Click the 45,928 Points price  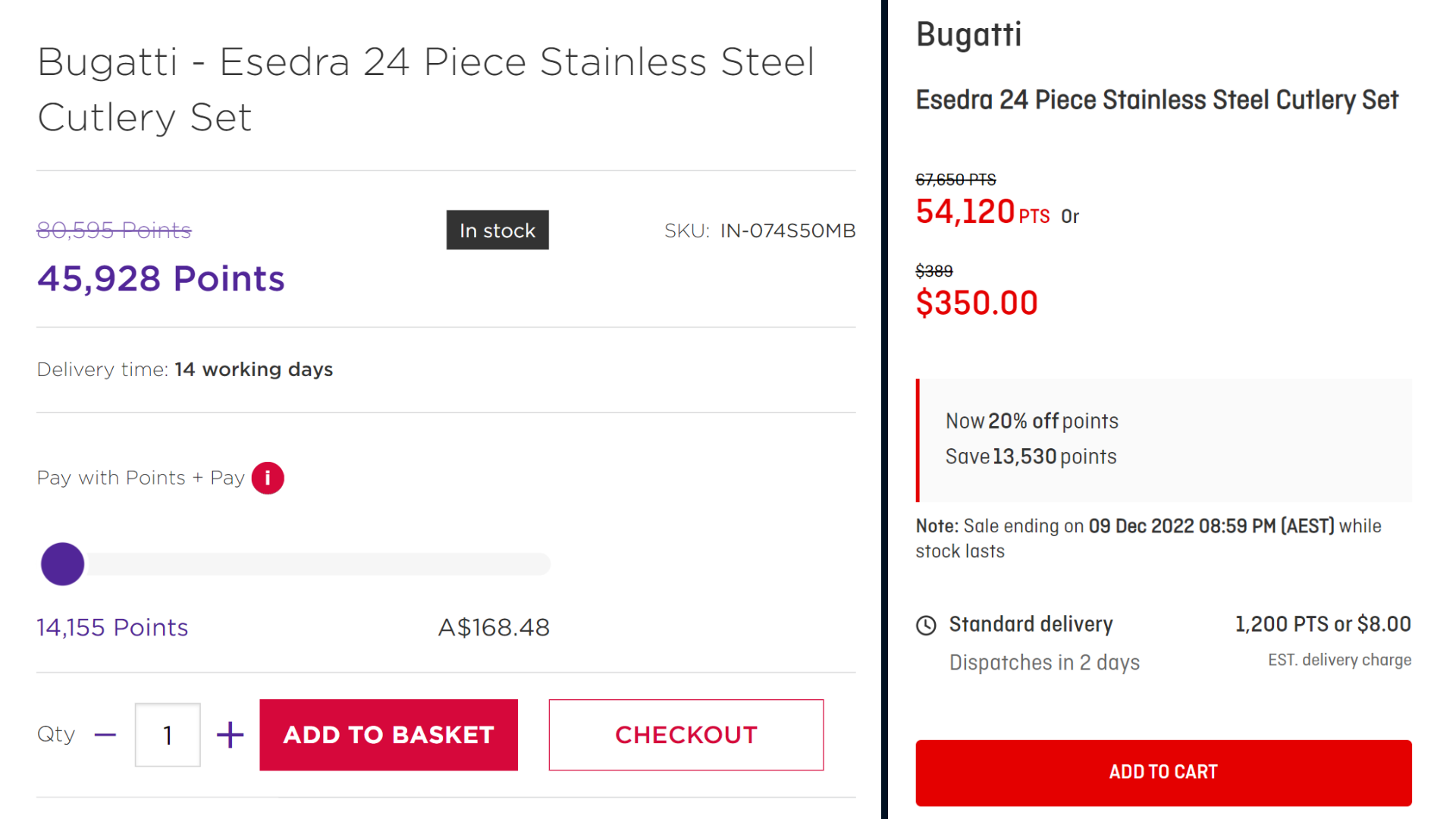[x=161, y=278]
